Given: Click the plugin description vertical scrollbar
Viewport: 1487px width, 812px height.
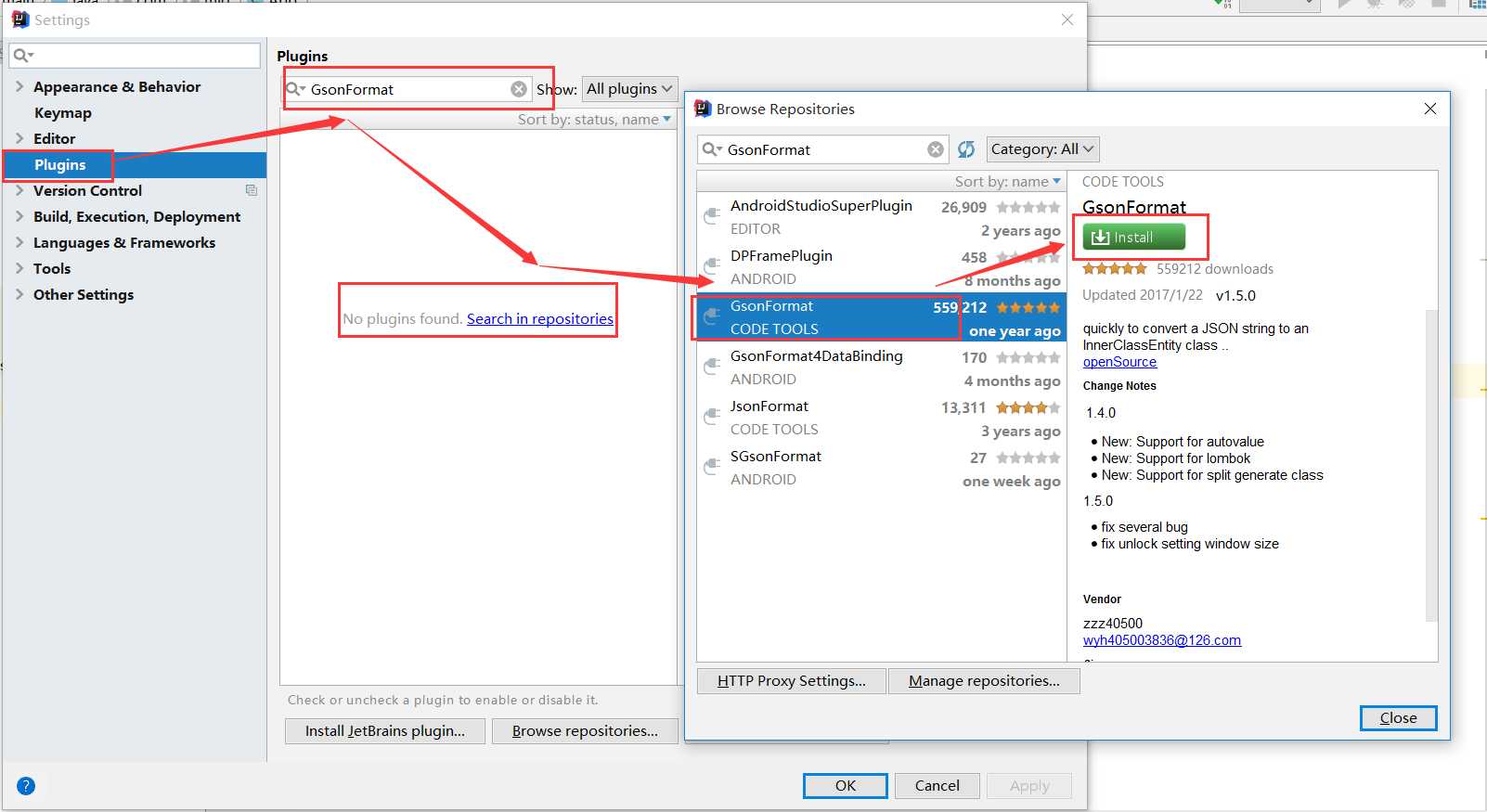Looking at the screenshot, I should [1431, 464].
